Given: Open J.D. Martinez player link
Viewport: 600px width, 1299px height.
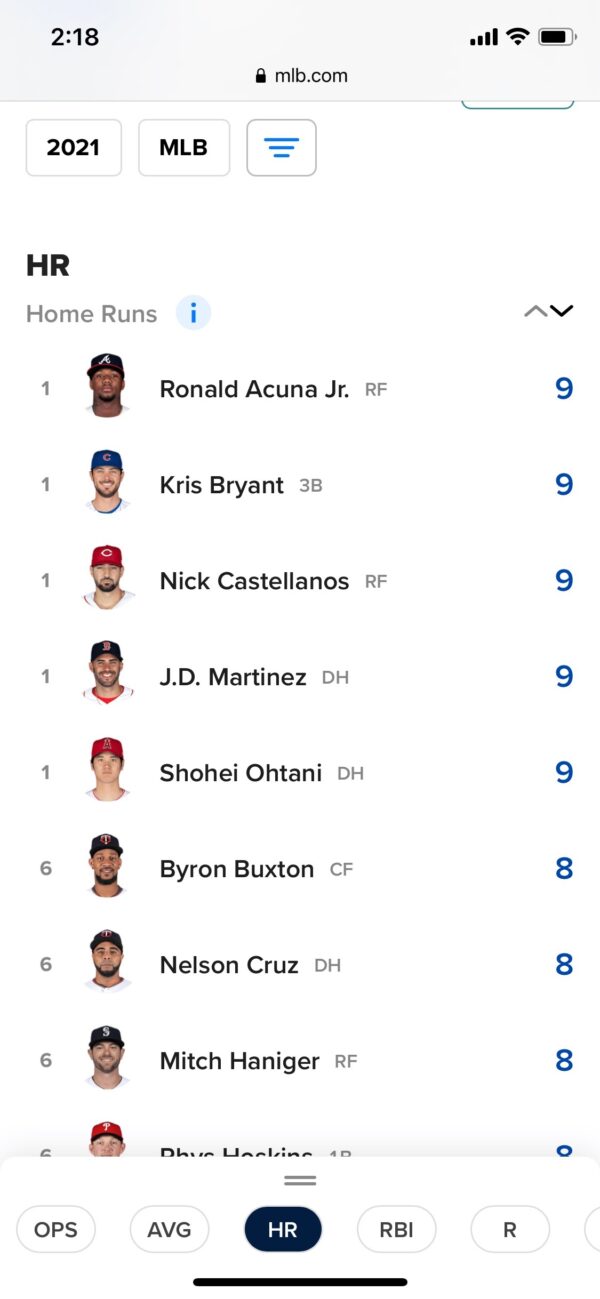Looking at the screenshot, I should pyautogui.click(x=233, y=677).
